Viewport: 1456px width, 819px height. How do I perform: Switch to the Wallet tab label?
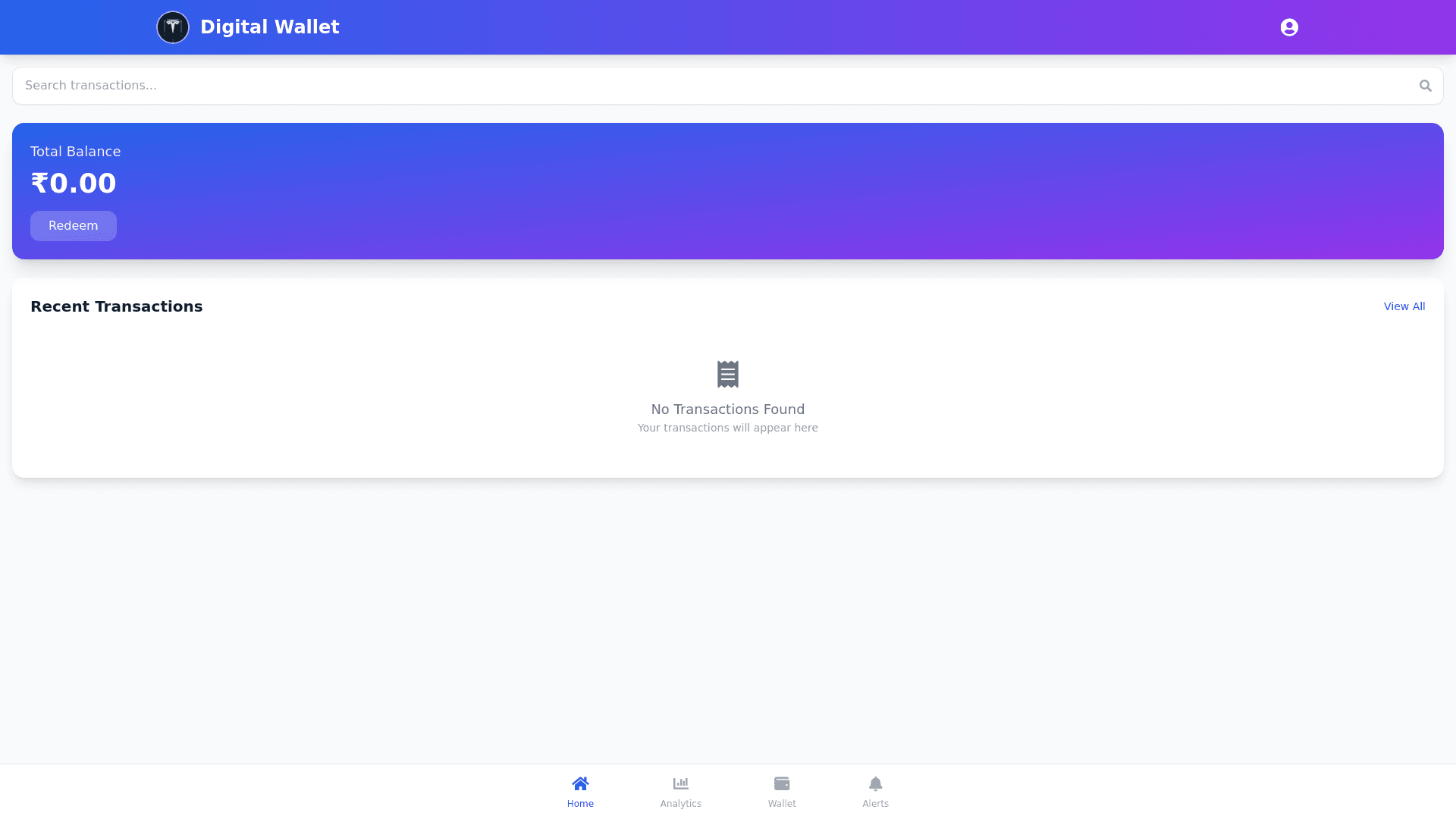(x=782, y=804)
